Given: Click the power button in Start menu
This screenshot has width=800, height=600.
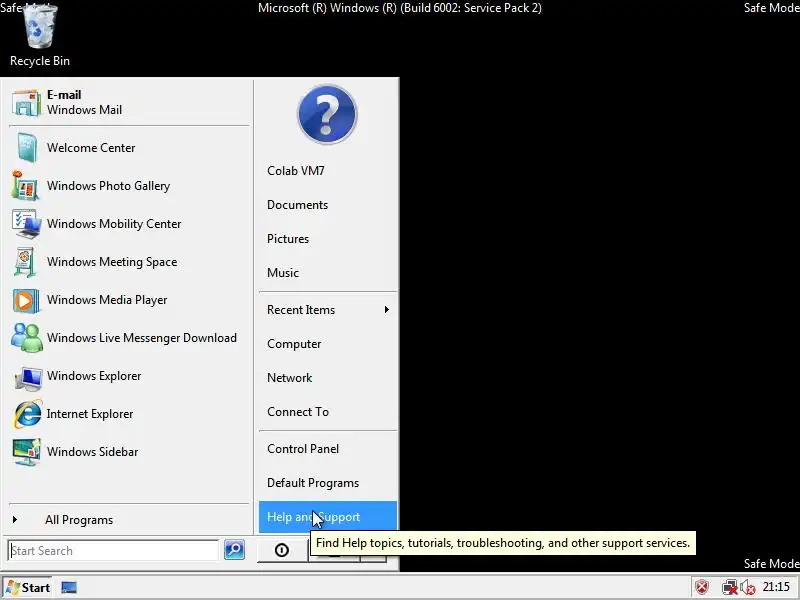Looking at the screenshot, I should pyautogui.click(x=282, y=550).
